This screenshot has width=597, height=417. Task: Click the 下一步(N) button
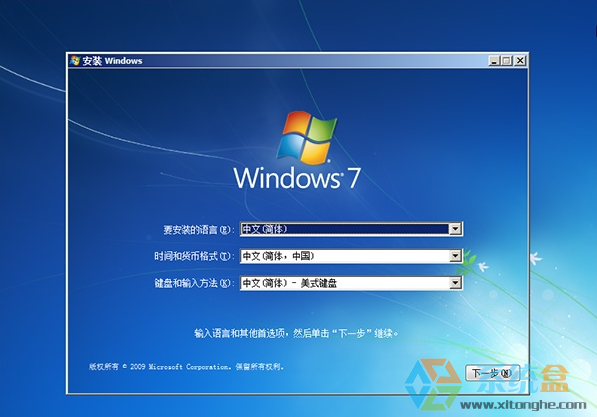coord(492,373)
